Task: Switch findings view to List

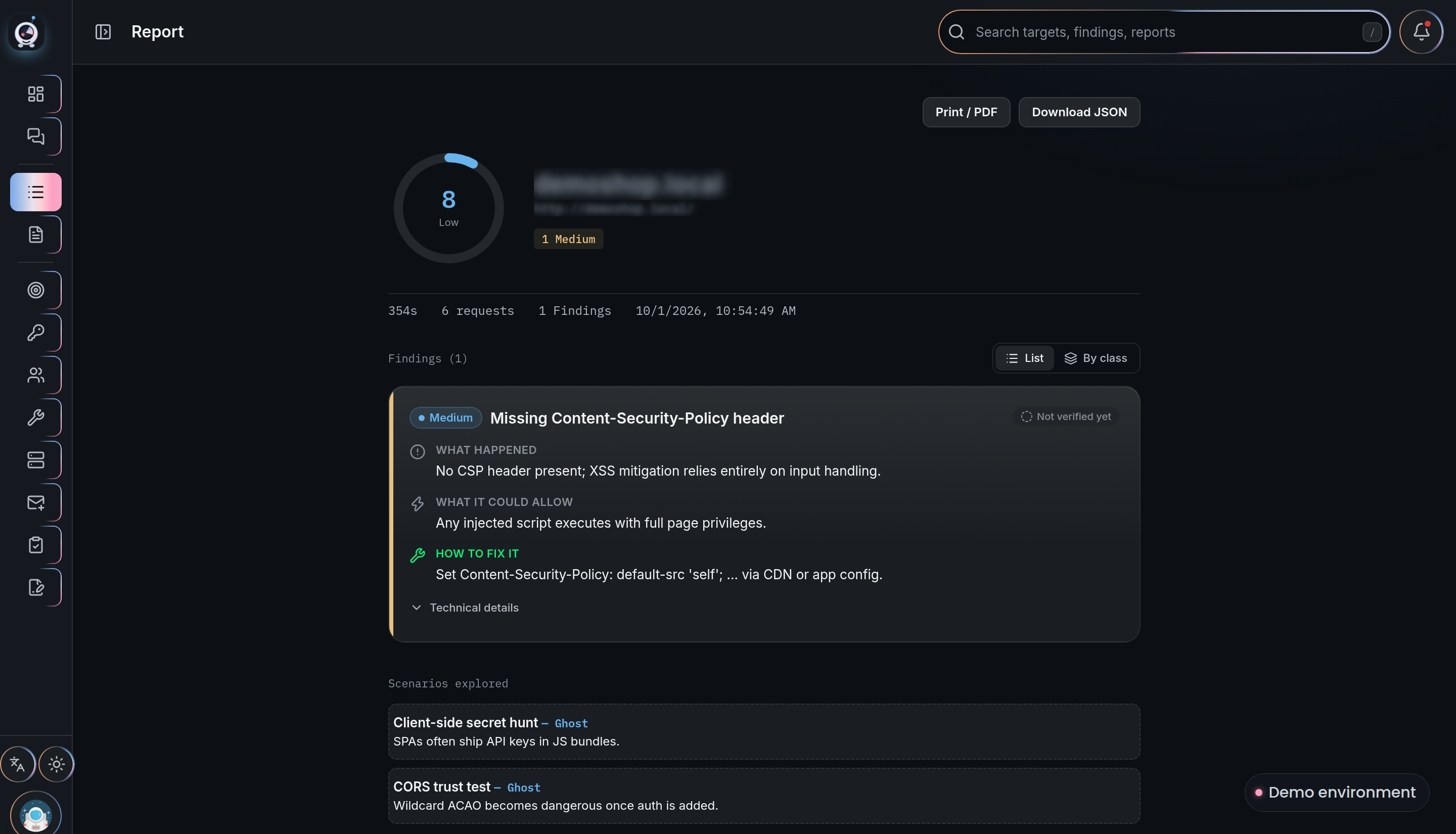Action: 1025,358
